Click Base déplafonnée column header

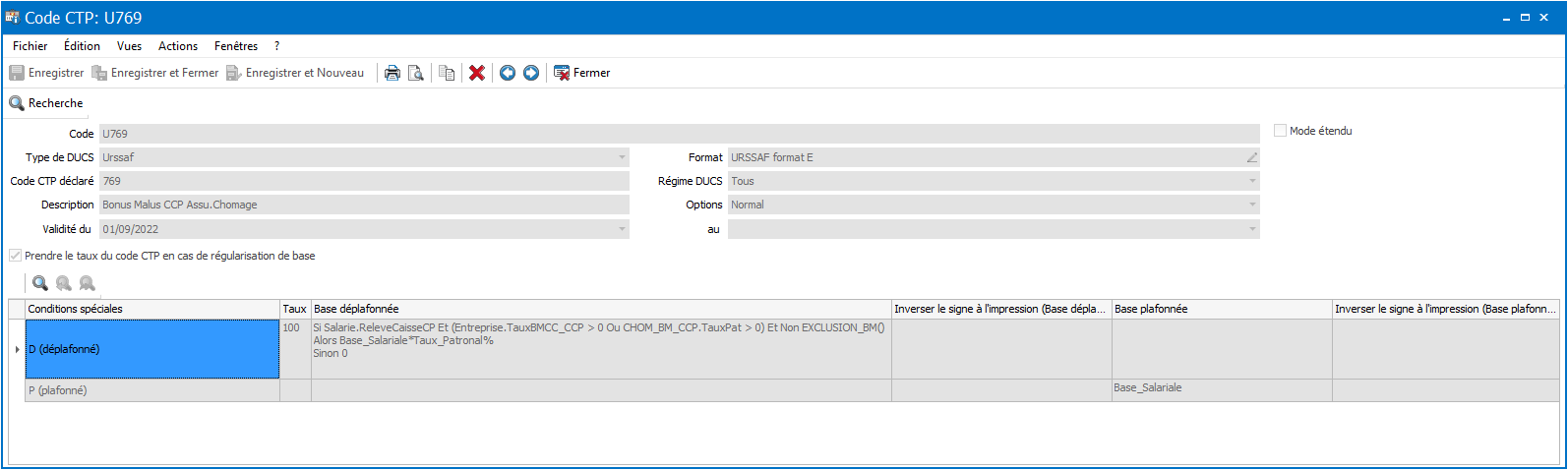point(601,309)
